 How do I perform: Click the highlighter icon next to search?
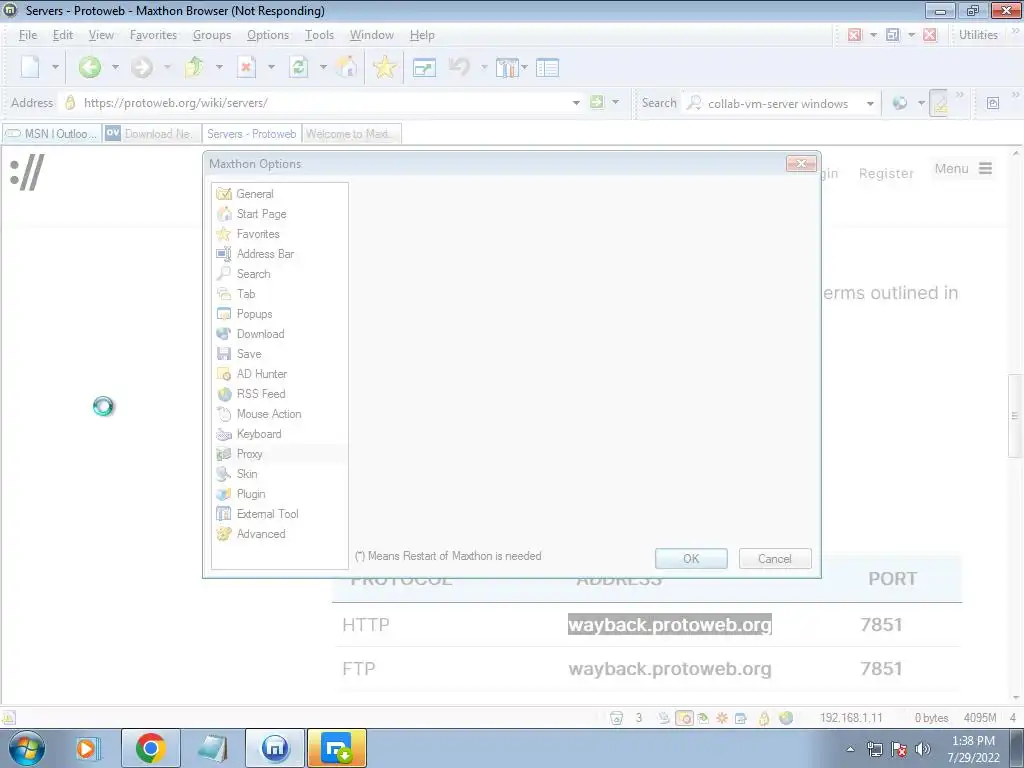940,103
